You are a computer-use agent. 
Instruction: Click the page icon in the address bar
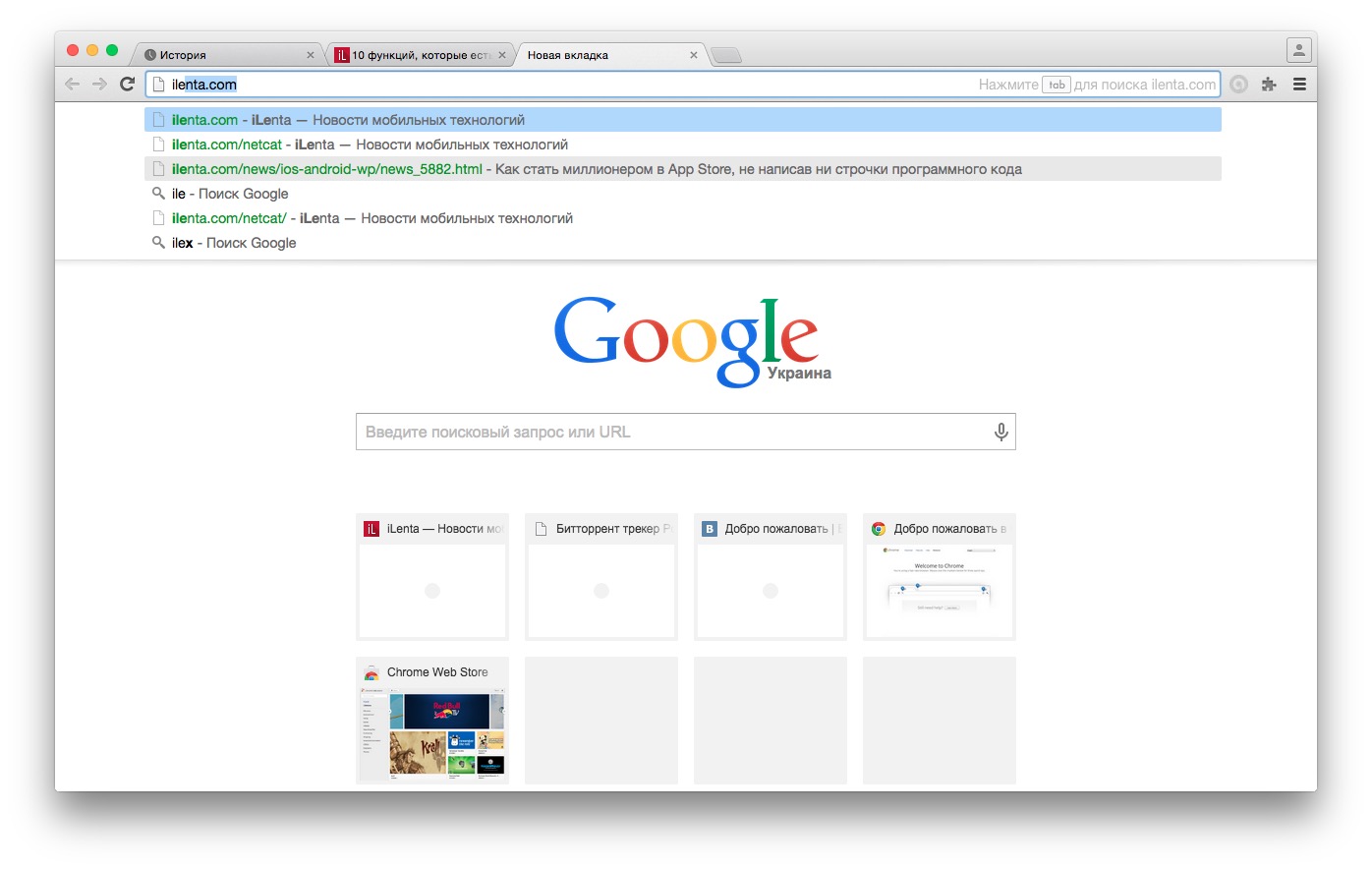158,85
